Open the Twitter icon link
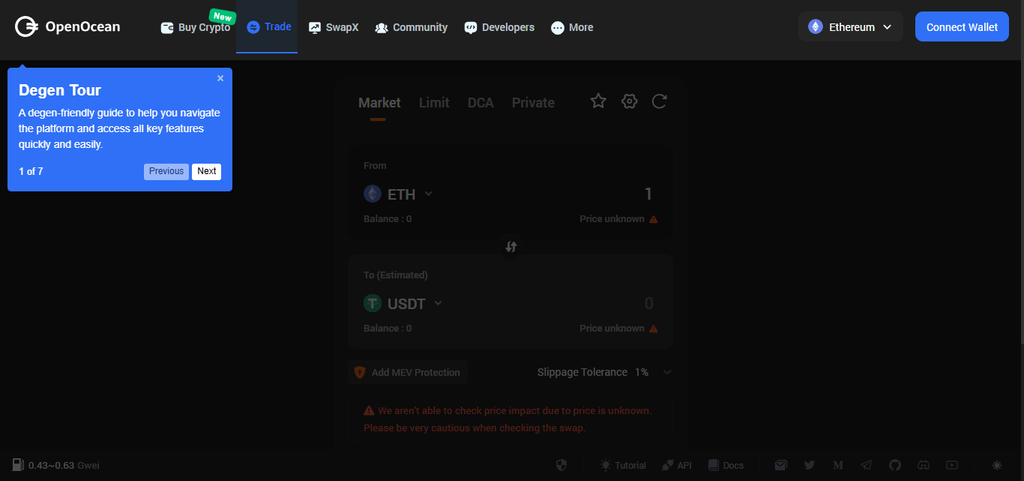The image size is (1024, 481). point(810,465)
